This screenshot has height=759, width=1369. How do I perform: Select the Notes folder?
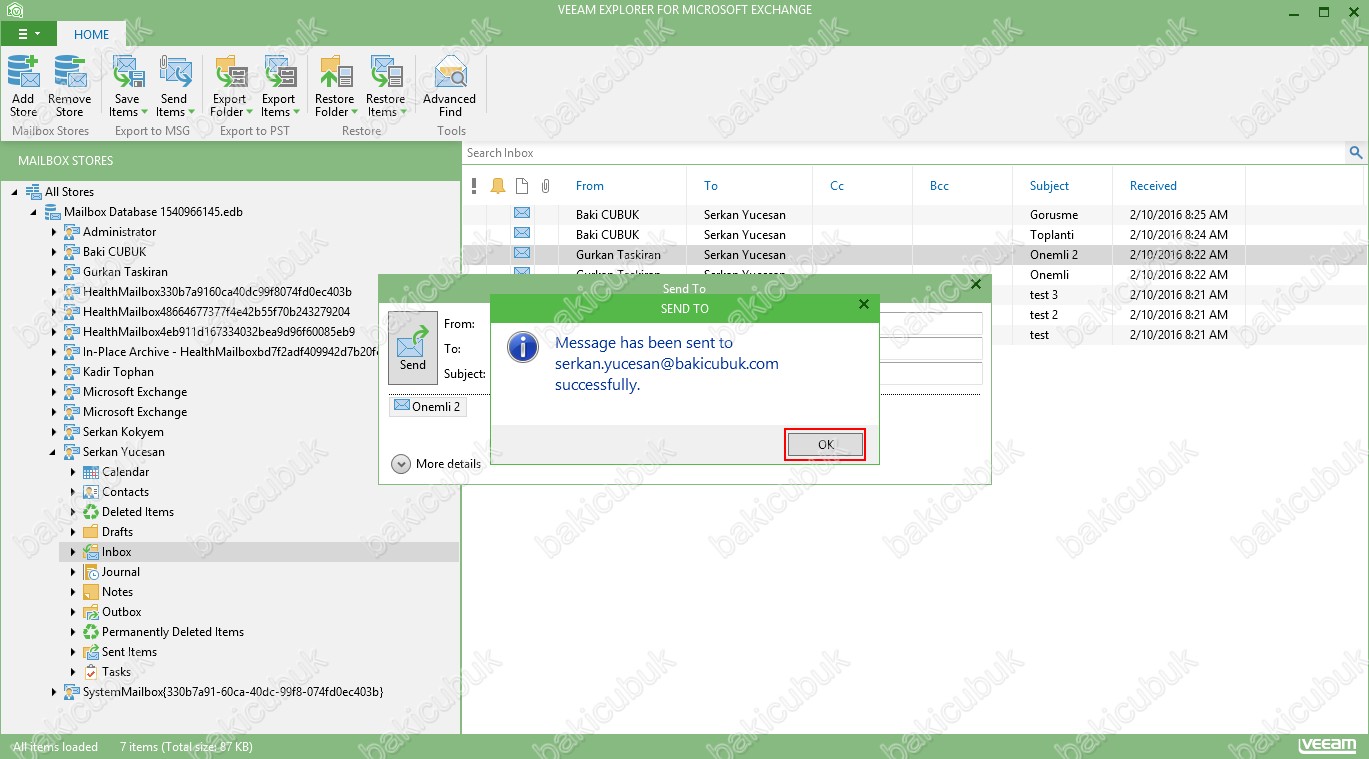coord(117,592)
